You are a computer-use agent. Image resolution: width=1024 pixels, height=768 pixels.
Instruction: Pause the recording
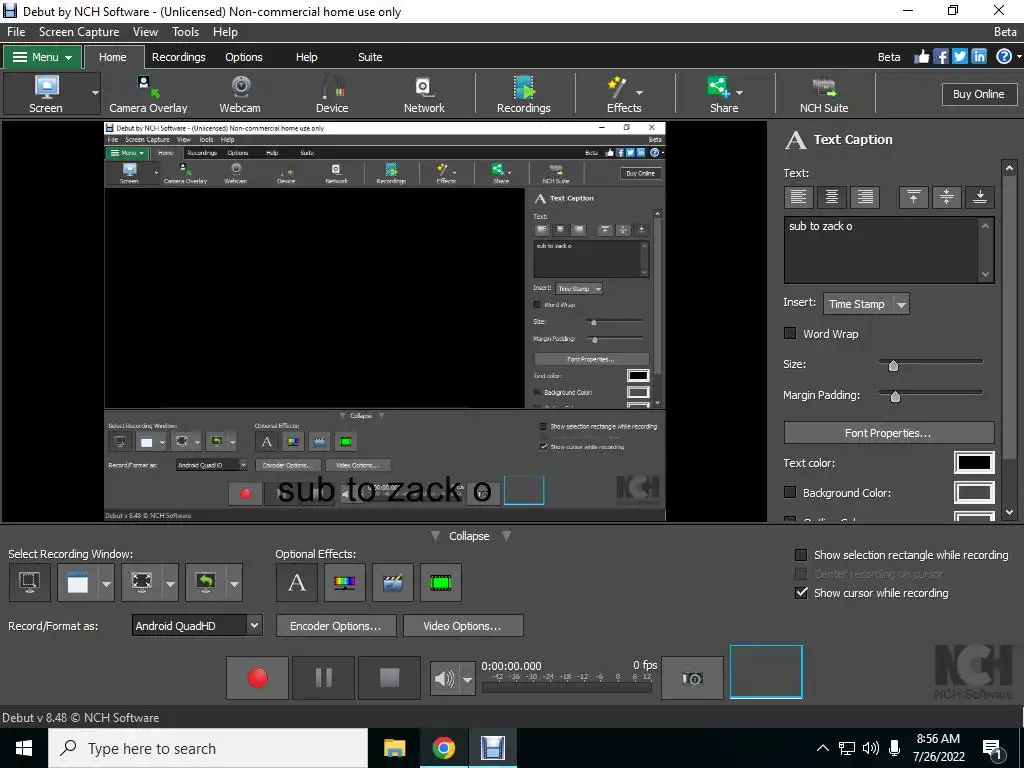323,677
